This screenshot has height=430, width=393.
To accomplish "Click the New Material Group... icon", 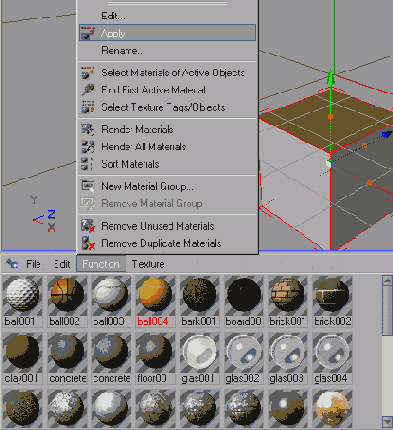I will click(x=88, y=186).
